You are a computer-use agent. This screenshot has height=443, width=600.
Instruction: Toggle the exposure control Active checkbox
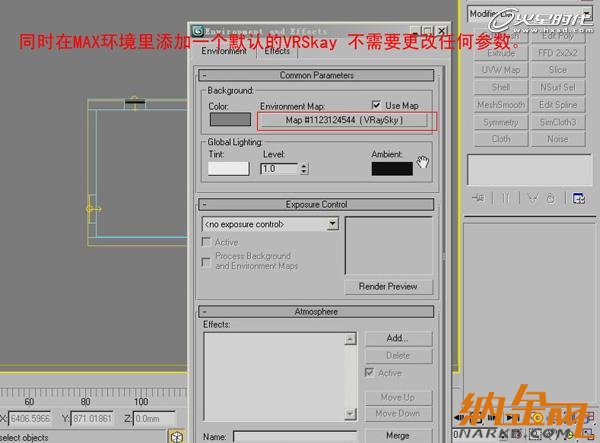[x=206, y=242]
